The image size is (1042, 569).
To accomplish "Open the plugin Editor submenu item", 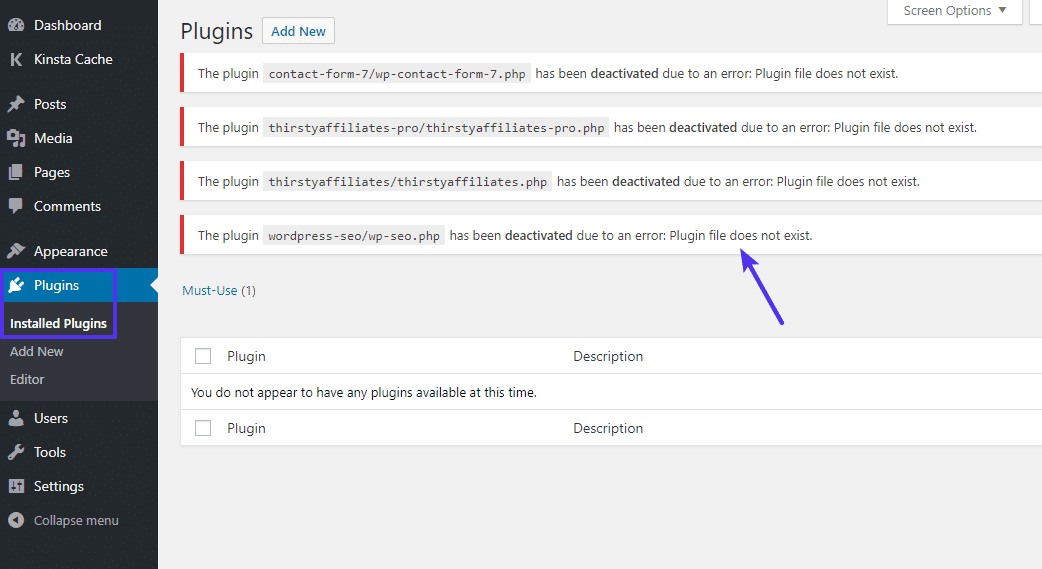I will point(27,379).
